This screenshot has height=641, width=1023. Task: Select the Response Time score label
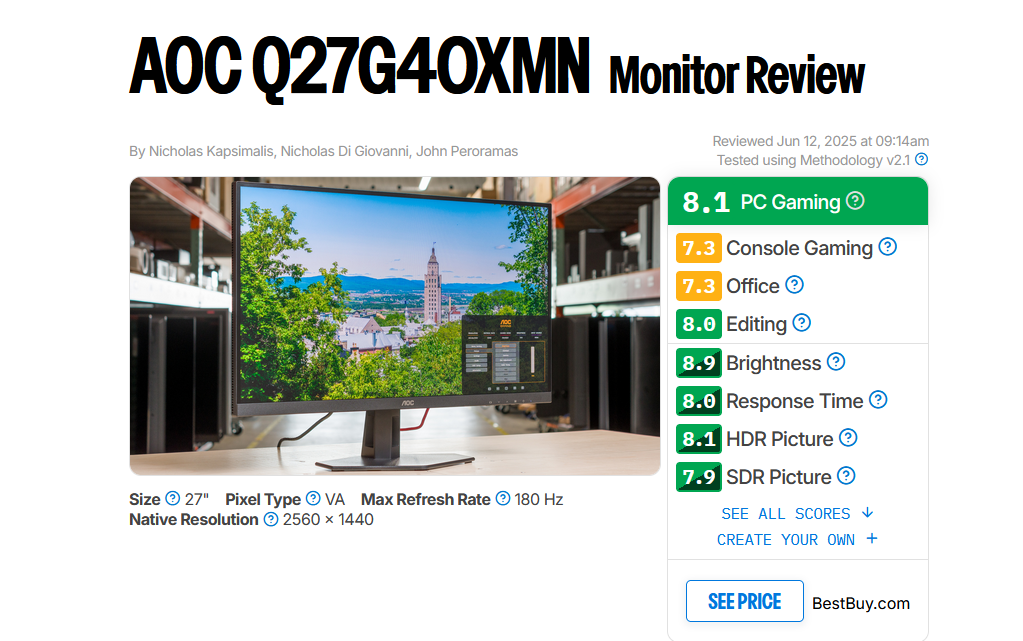795,401
